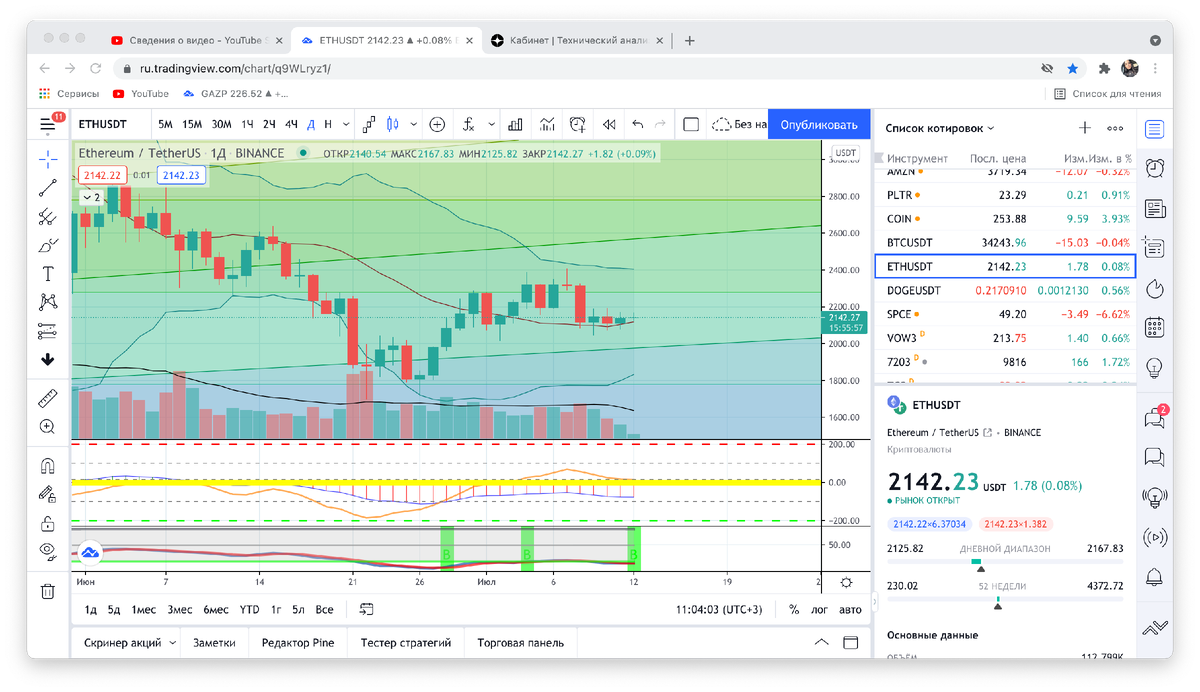Open a new browser tab
This screenshot has width=1200, height=692.
[x=690, y=41]
